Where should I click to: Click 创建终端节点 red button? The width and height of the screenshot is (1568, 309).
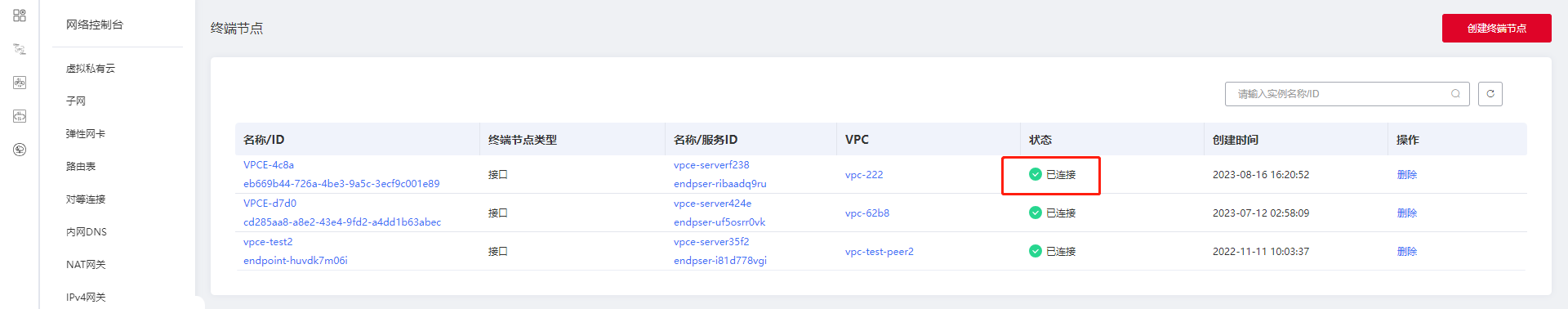pos(1496,28)
